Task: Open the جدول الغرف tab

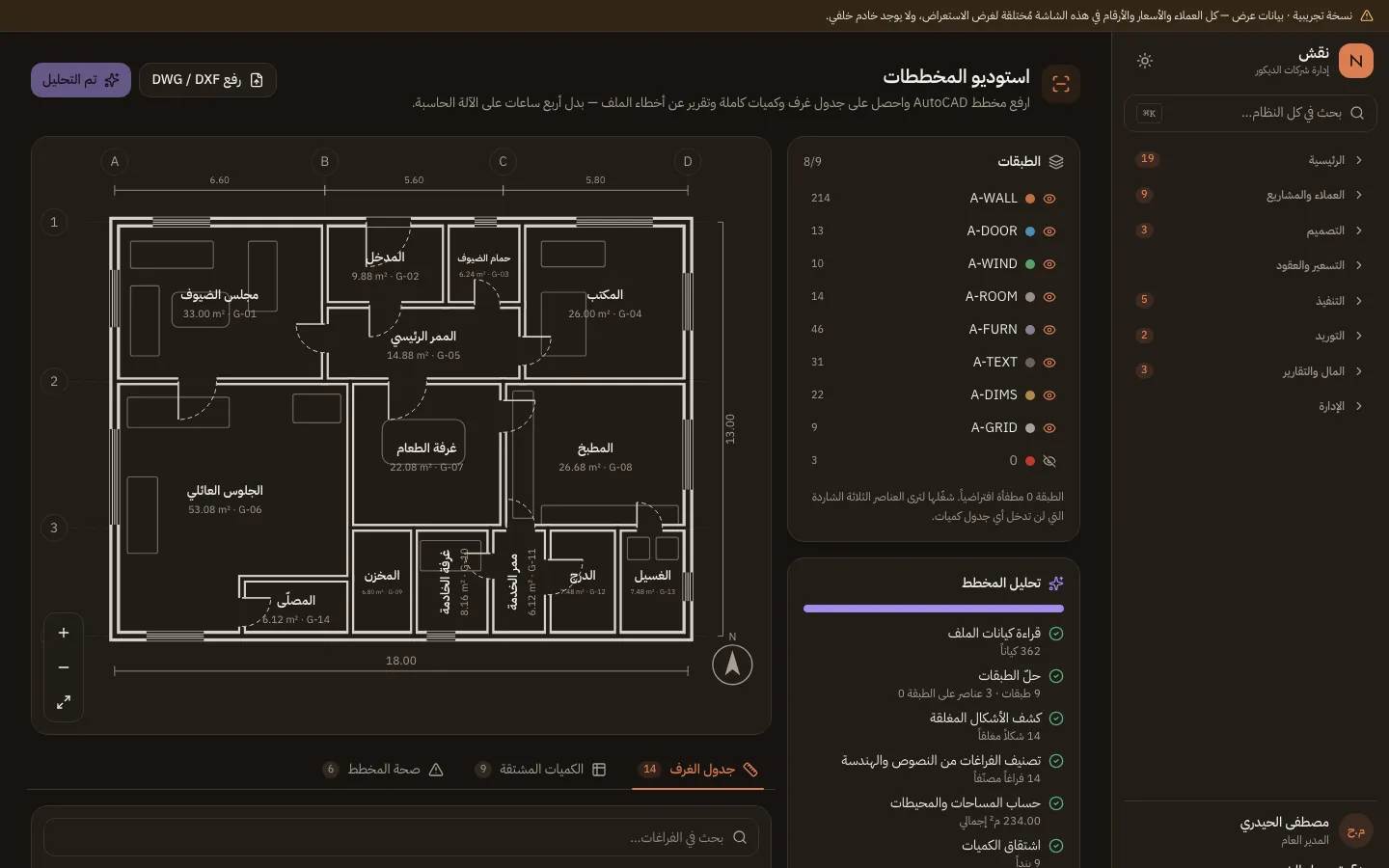Action: (698, 770)
